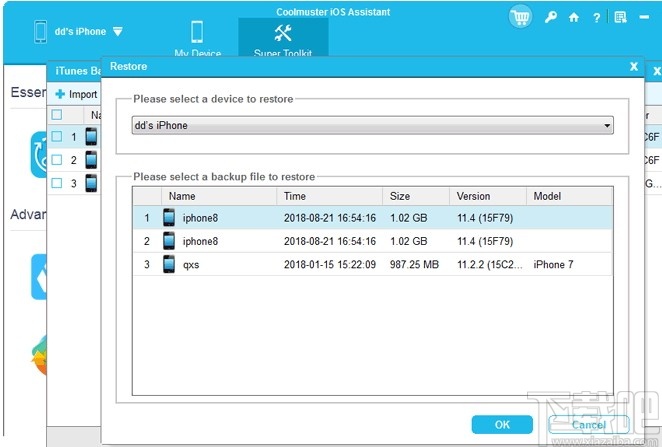
Task: Open the shopping cart purchase icon
Action: click(x=520, y=17)
